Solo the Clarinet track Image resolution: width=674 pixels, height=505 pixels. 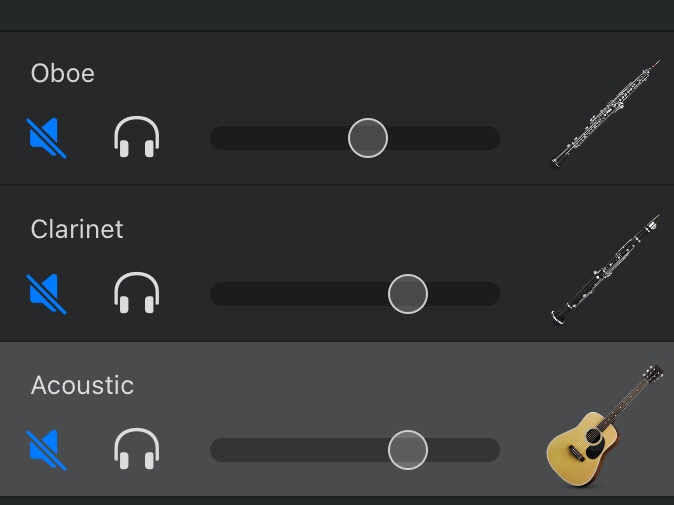click(x=137, y=294)
